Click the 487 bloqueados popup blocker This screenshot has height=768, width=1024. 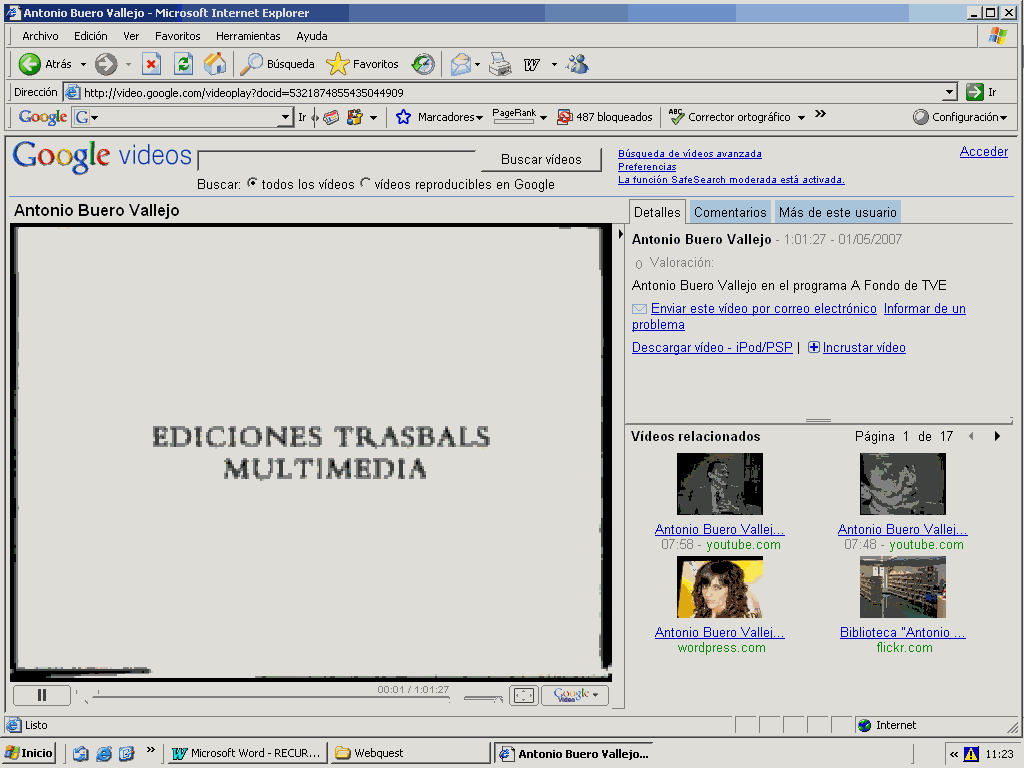click(x=605, y=117)
